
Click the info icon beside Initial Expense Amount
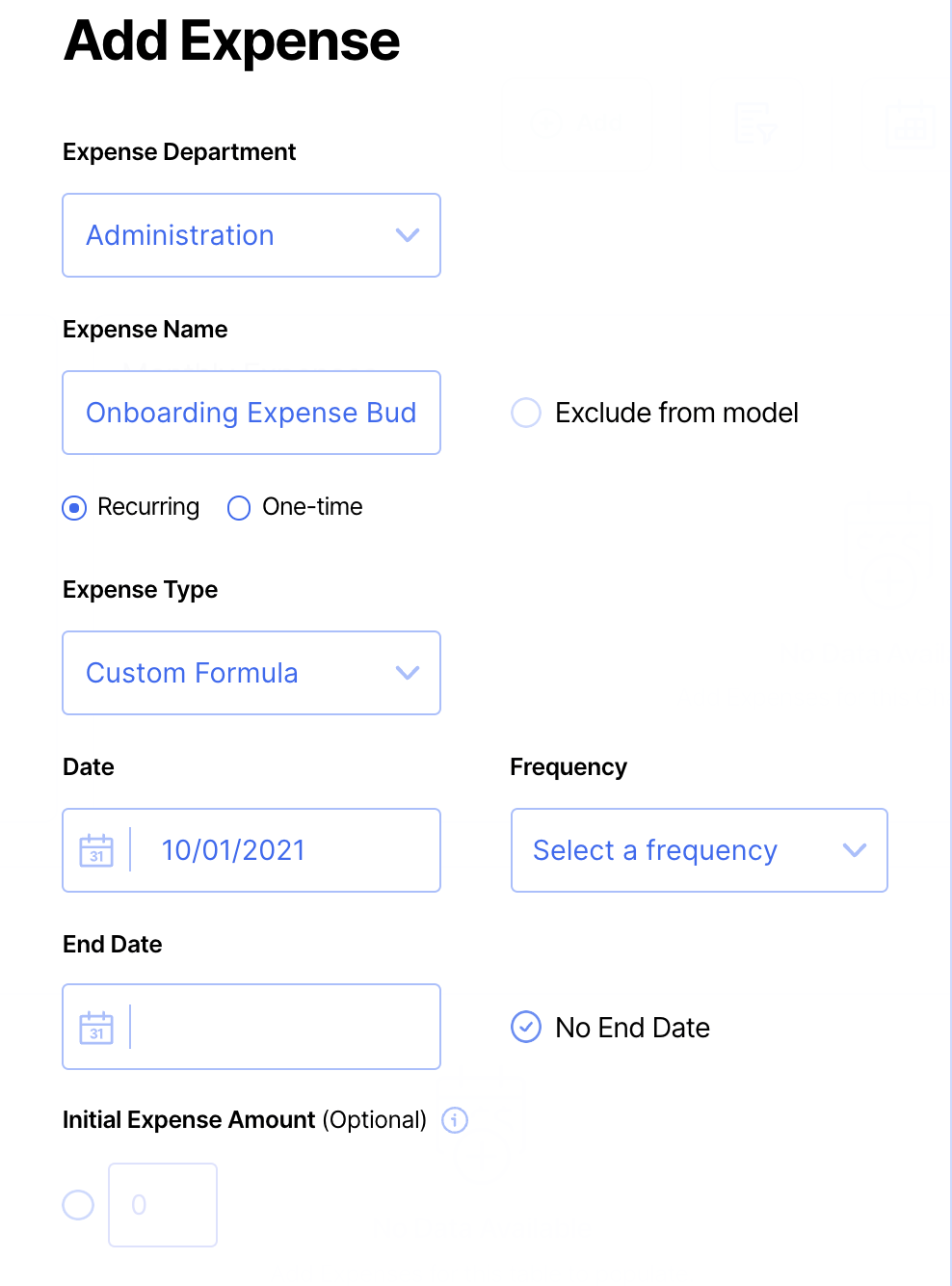point(455,1120)
